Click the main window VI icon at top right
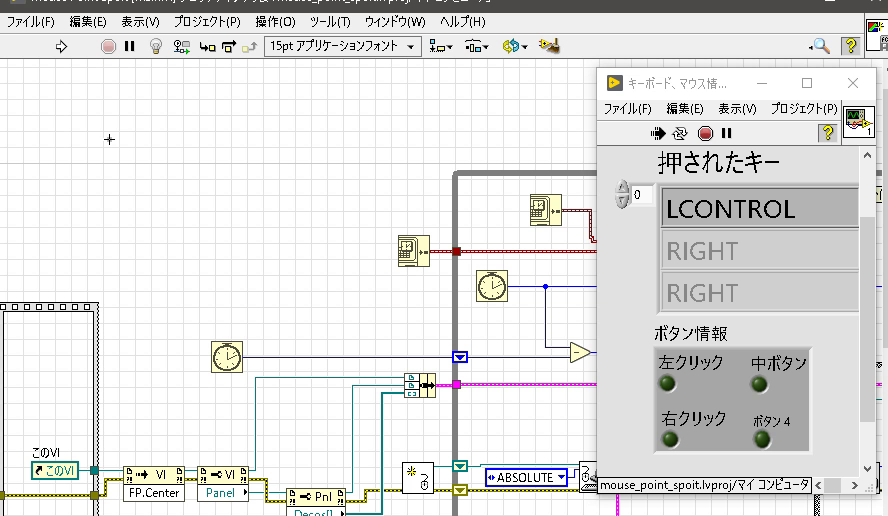 (x=877, y=35)
